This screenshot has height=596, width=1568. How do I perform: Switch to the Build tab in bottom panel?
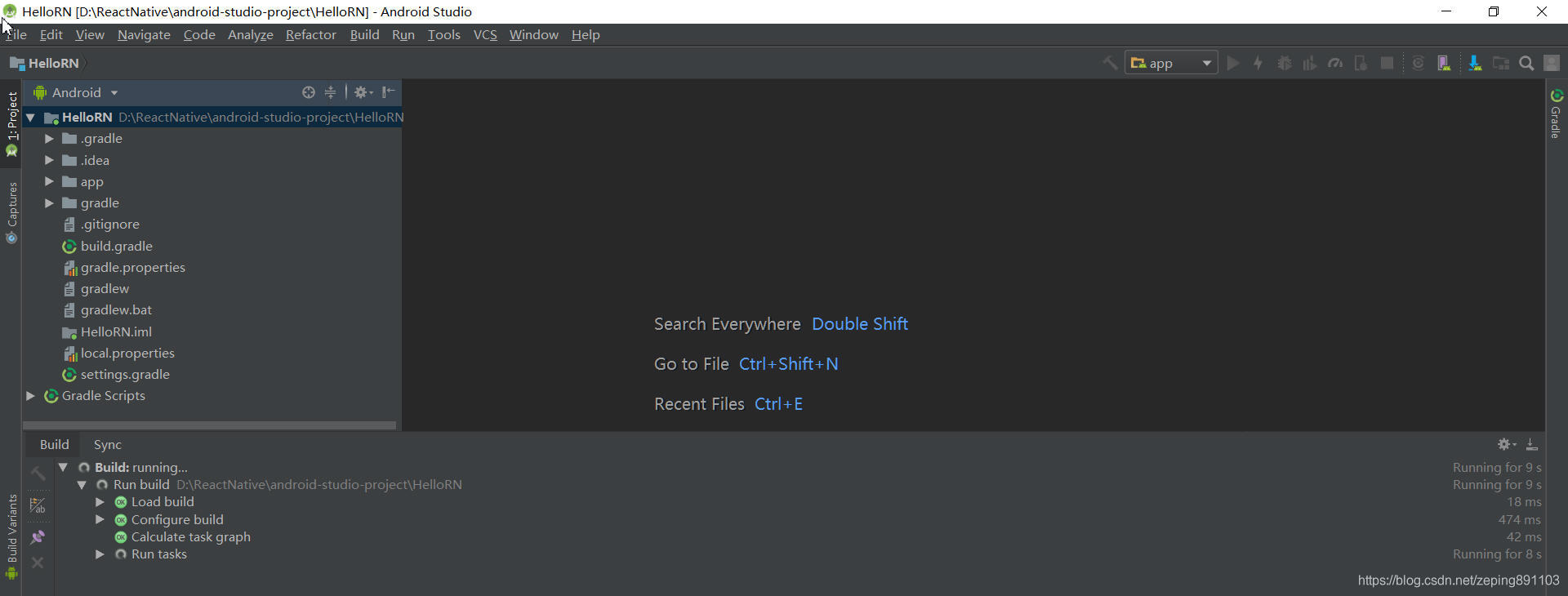[54, 444]
